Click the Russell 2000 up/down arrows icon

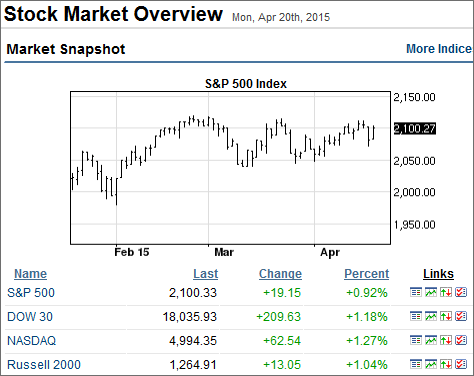point(446,364)
